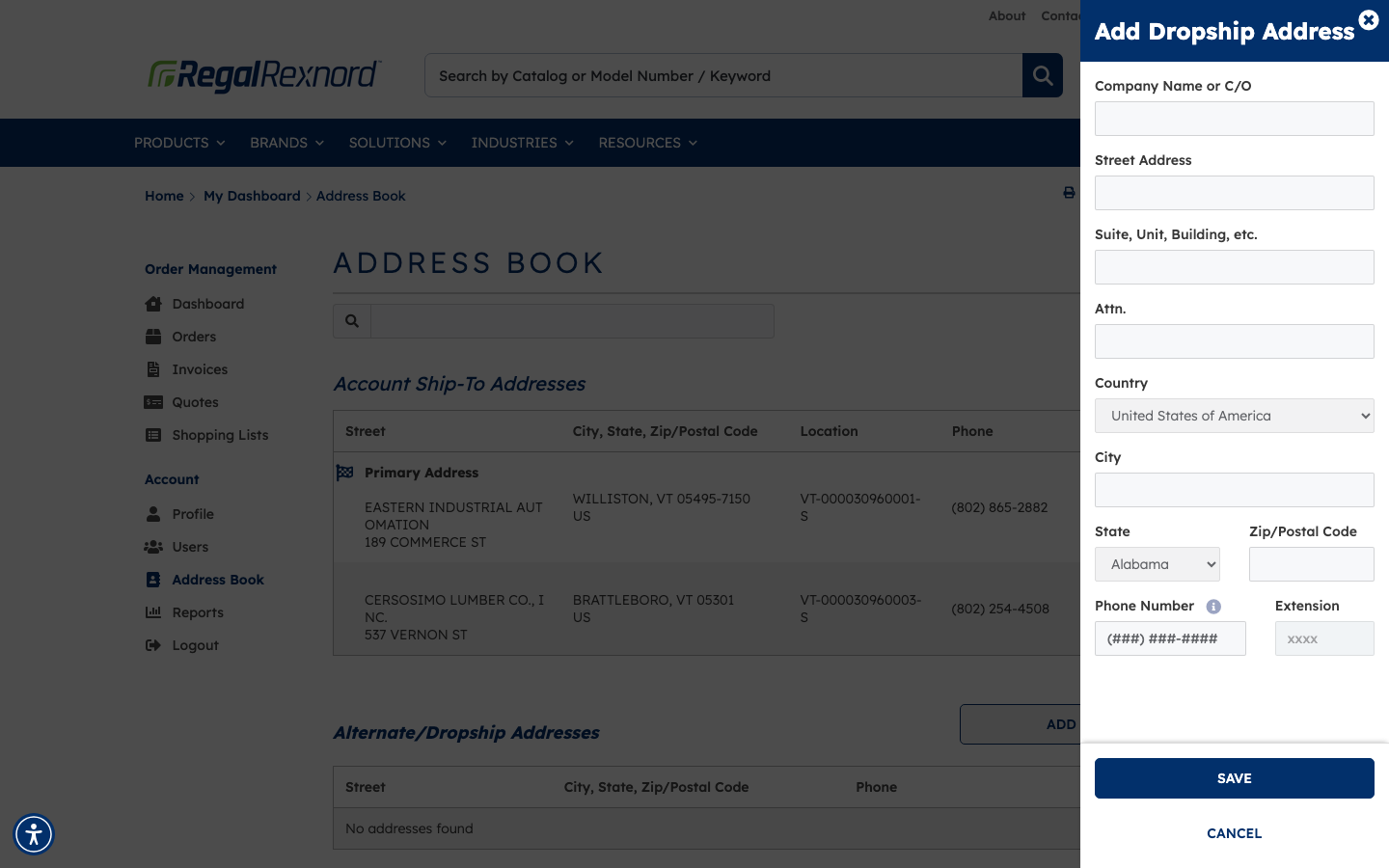Click the City input field
This screenshot has height=868, width=1389.
tap(1235, 490)
